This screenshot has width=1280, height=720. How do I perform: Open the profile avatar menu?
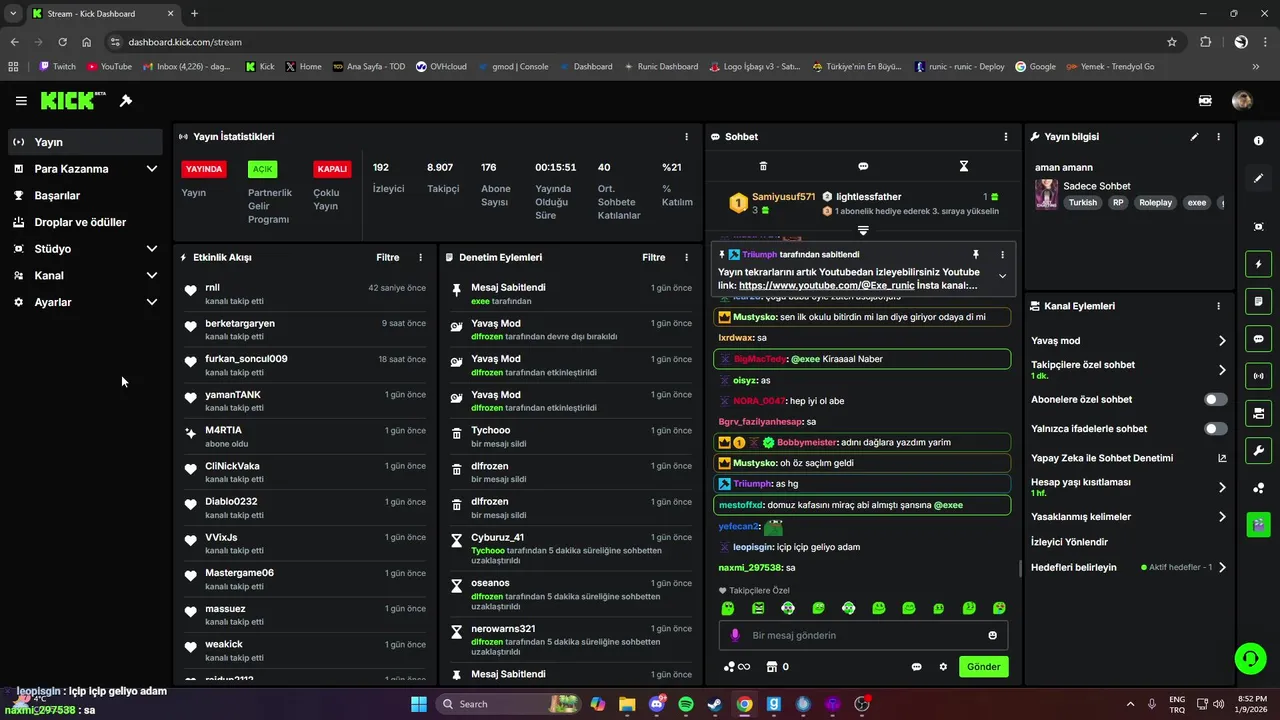click(1242, 101)
